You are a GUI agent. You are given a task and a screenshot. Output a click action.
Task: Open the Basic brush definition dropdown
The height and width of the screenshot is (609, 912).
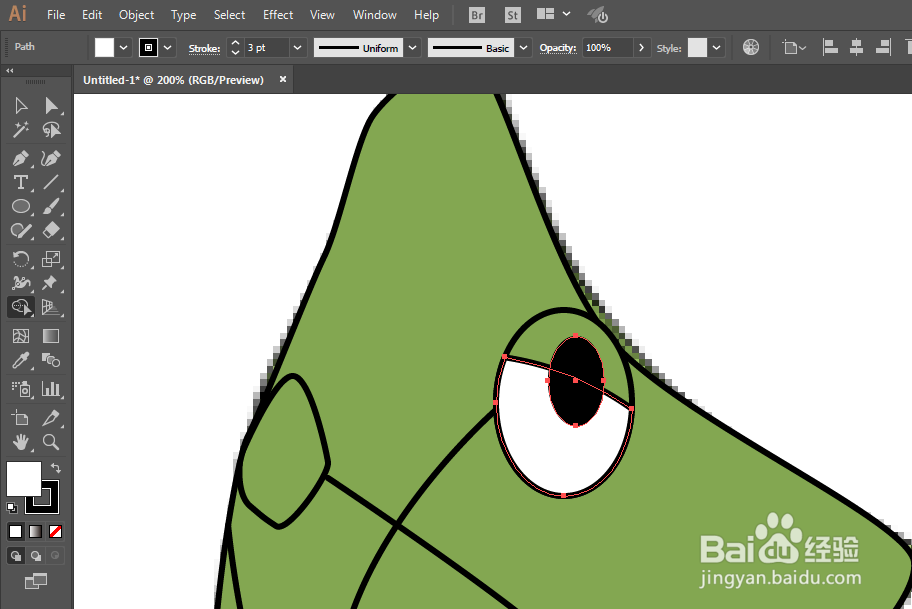click(x=523, y=48)
